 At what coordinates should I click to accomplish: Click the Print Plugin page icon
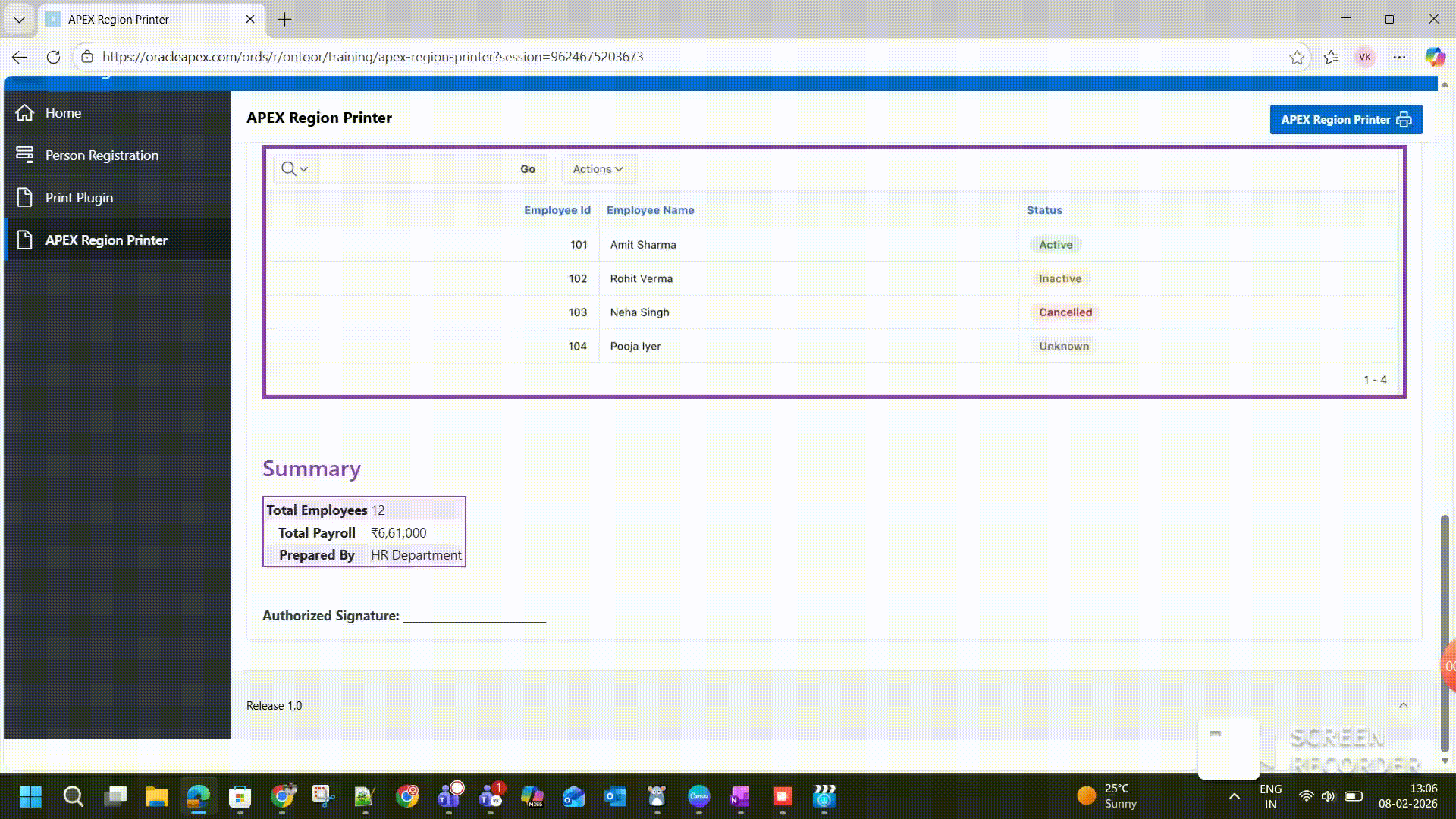(x=25, y=197)
